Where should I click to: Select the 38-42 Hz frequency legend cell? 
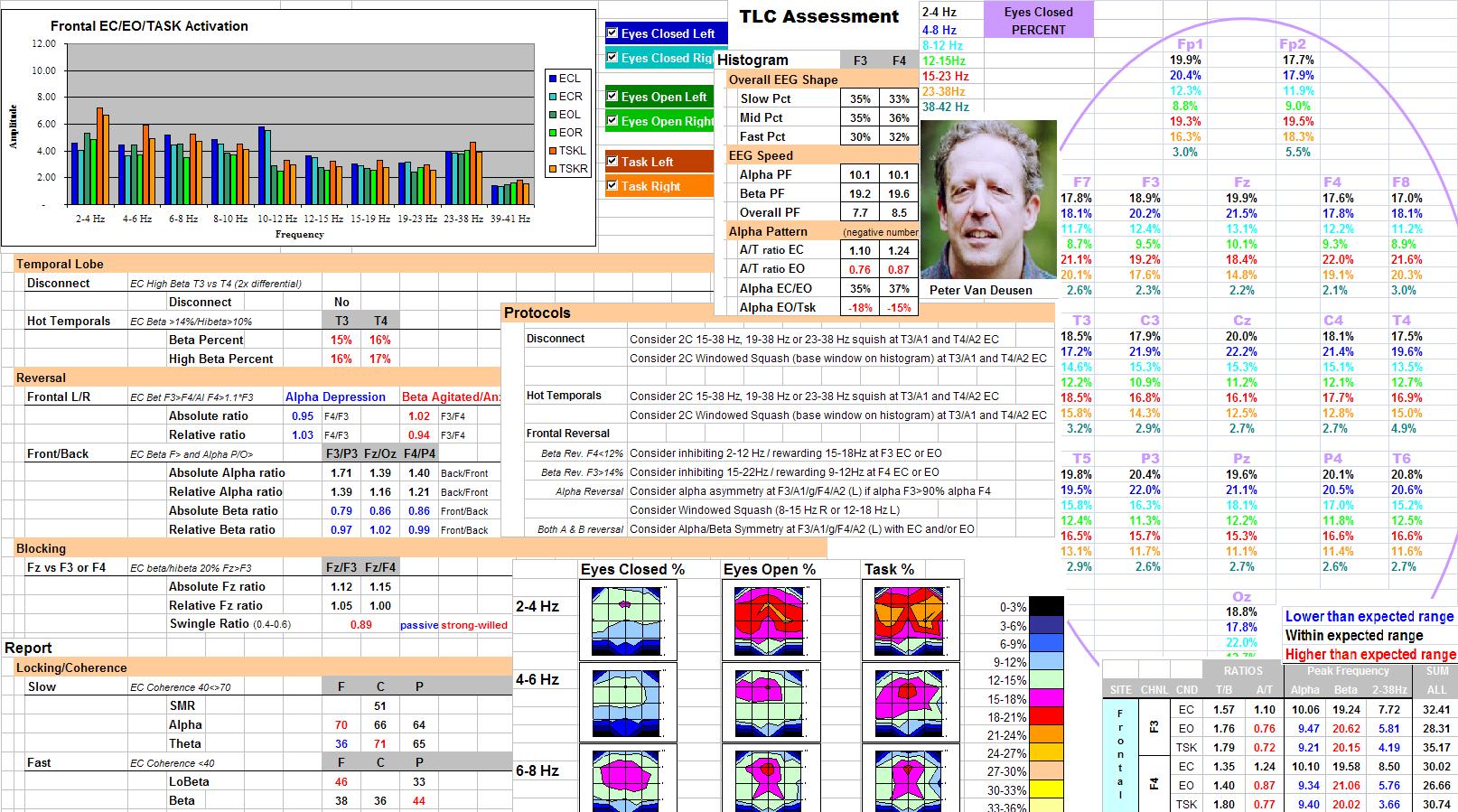point(945,107)
